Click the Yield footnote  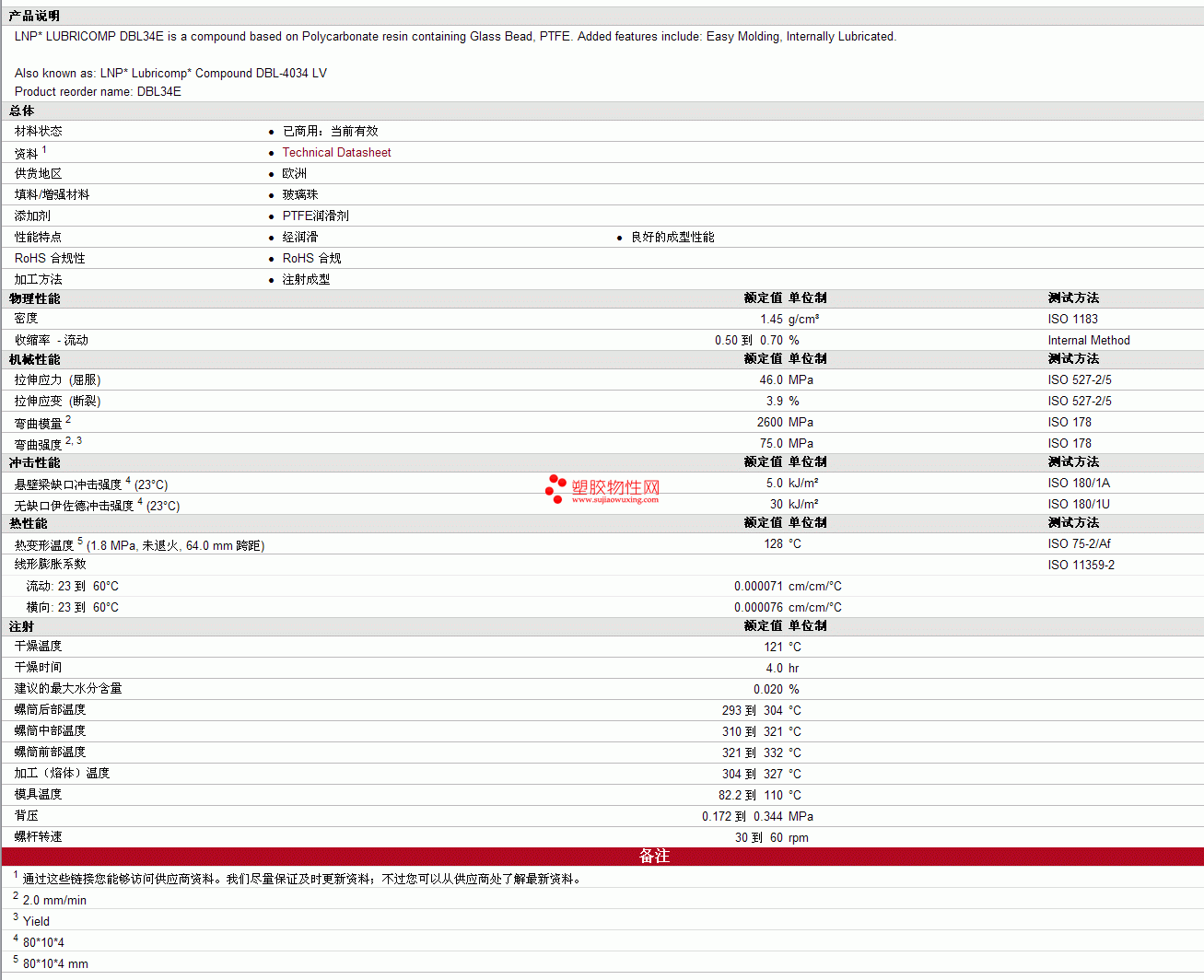[x=36, y=922]
